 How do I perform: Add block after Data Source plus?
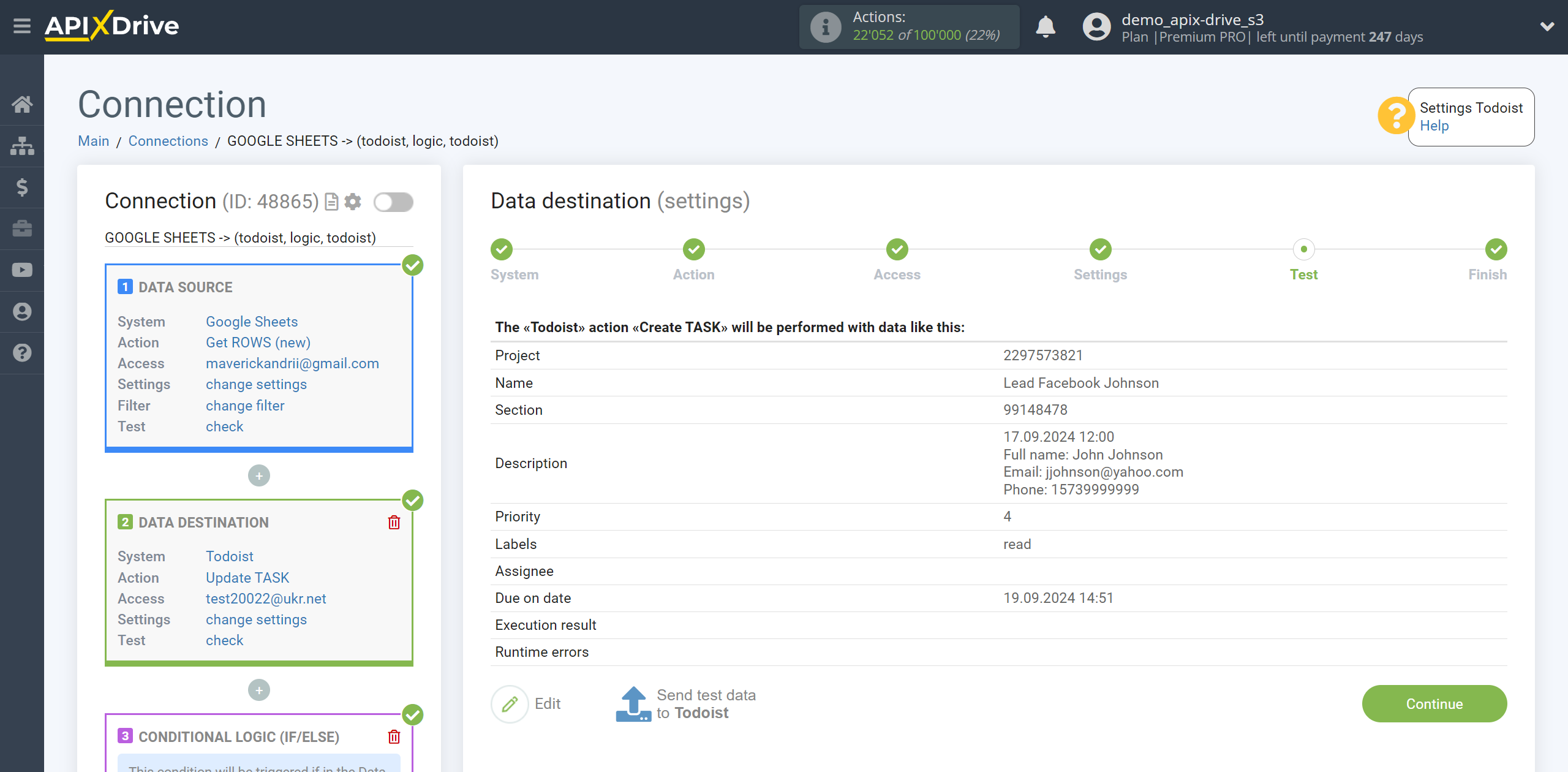click(x=259, y=476)
